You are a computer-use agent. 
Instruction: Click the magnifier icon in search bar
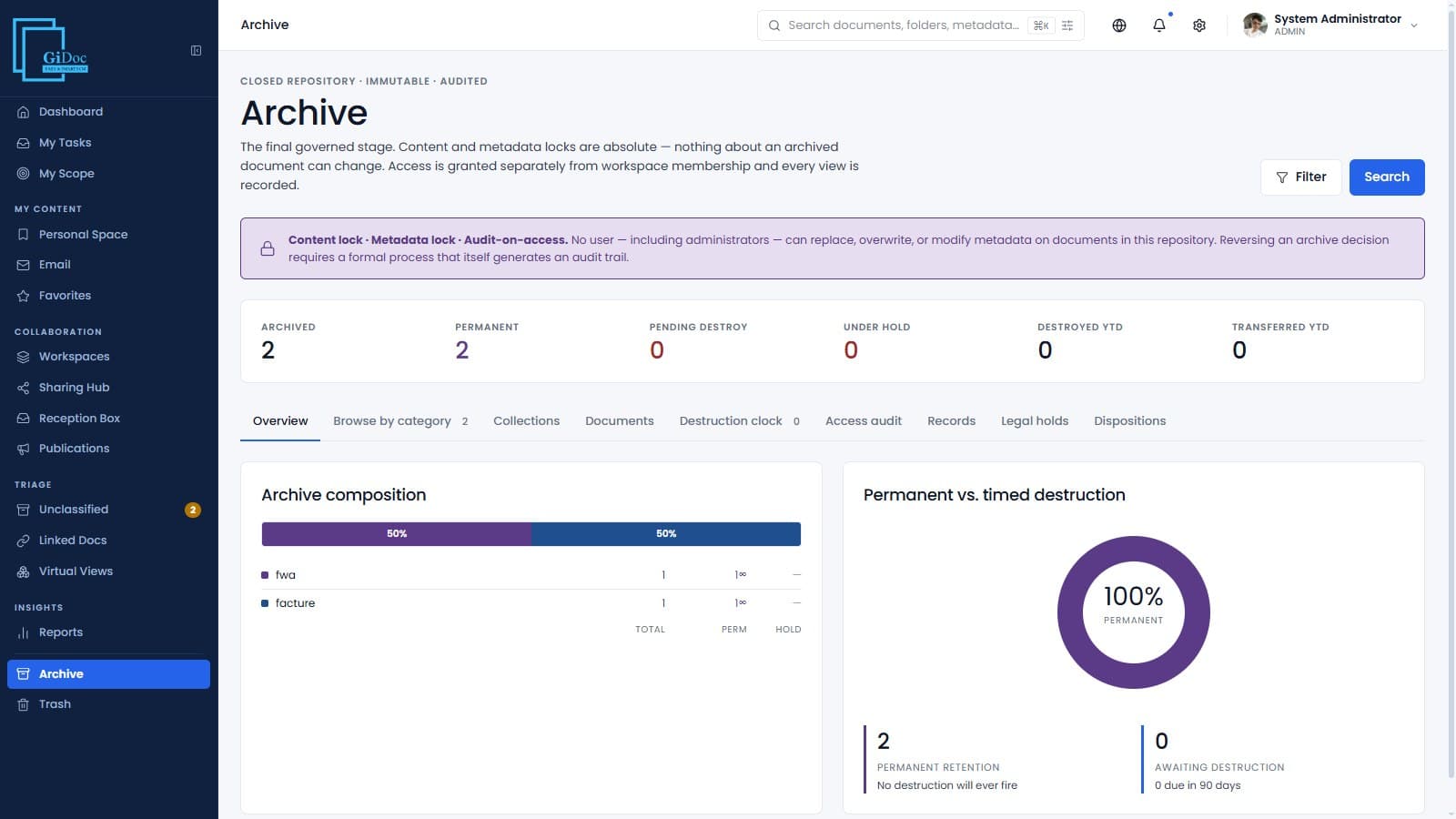(774, 25)
